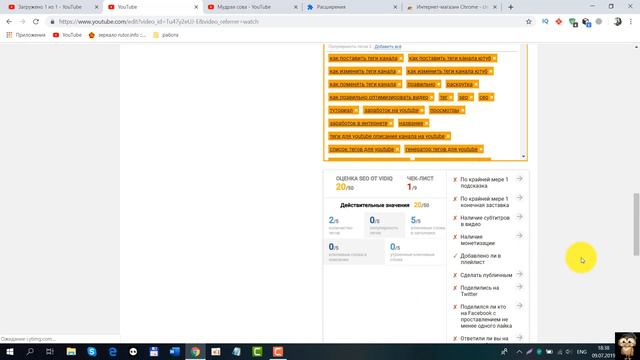This screenshot has height=360, width=640.
Task: Open the taskbar clock and date
Action: pos(603,352)
